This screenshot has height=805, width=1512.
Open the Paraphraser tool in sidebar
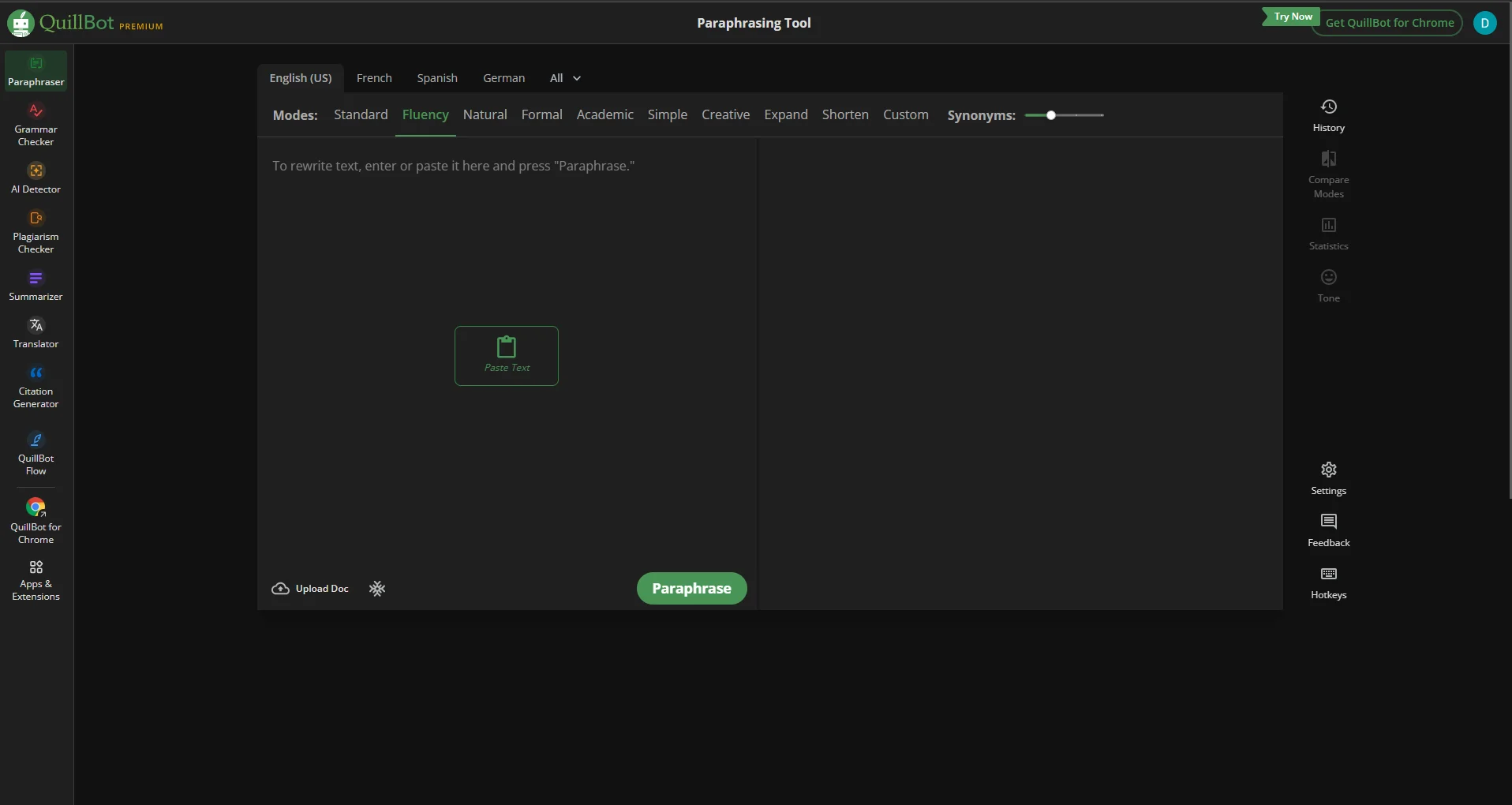[36, 71]
